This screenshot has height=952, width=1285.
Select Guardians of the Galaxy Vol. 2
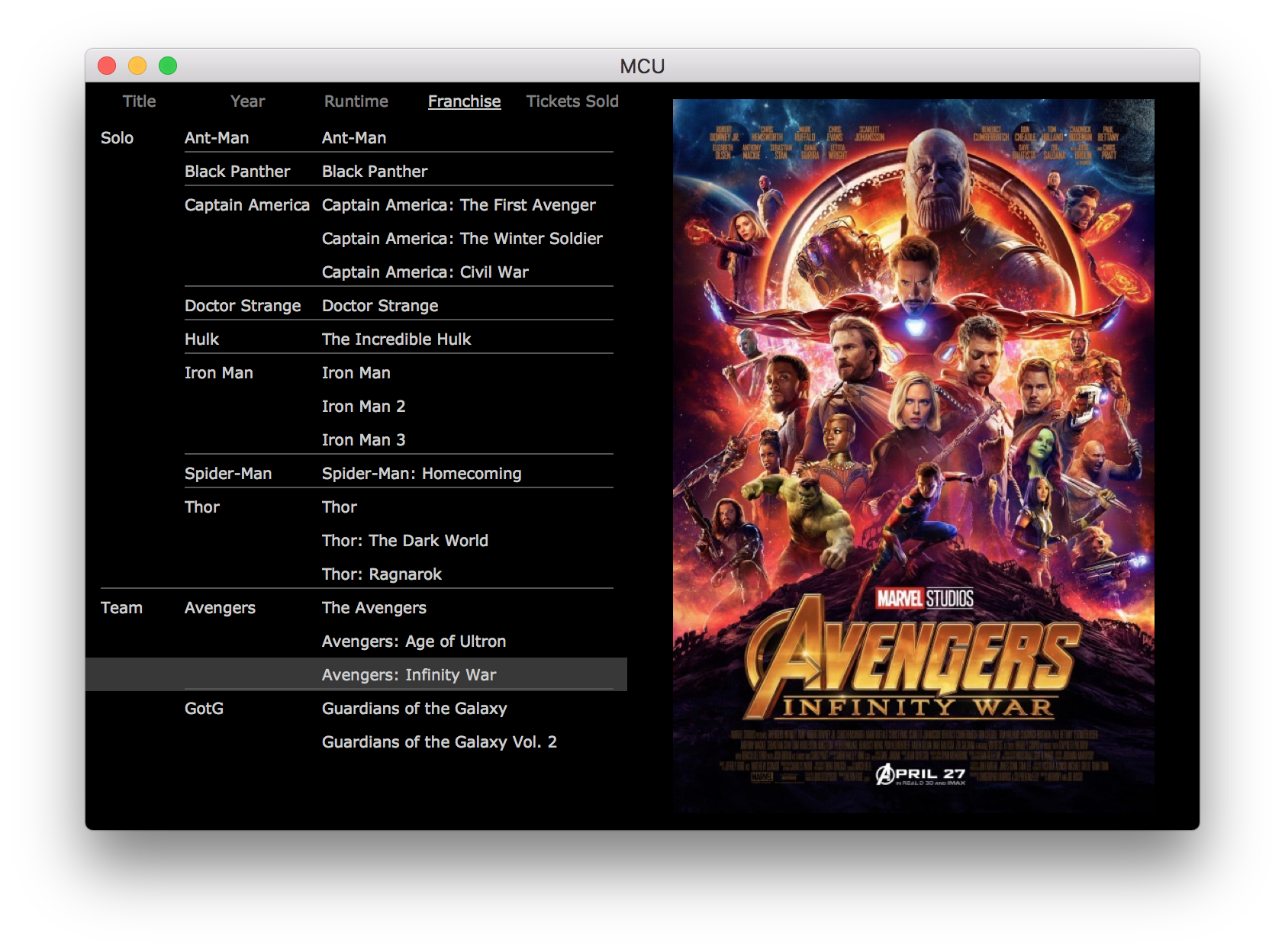[439, 742]
